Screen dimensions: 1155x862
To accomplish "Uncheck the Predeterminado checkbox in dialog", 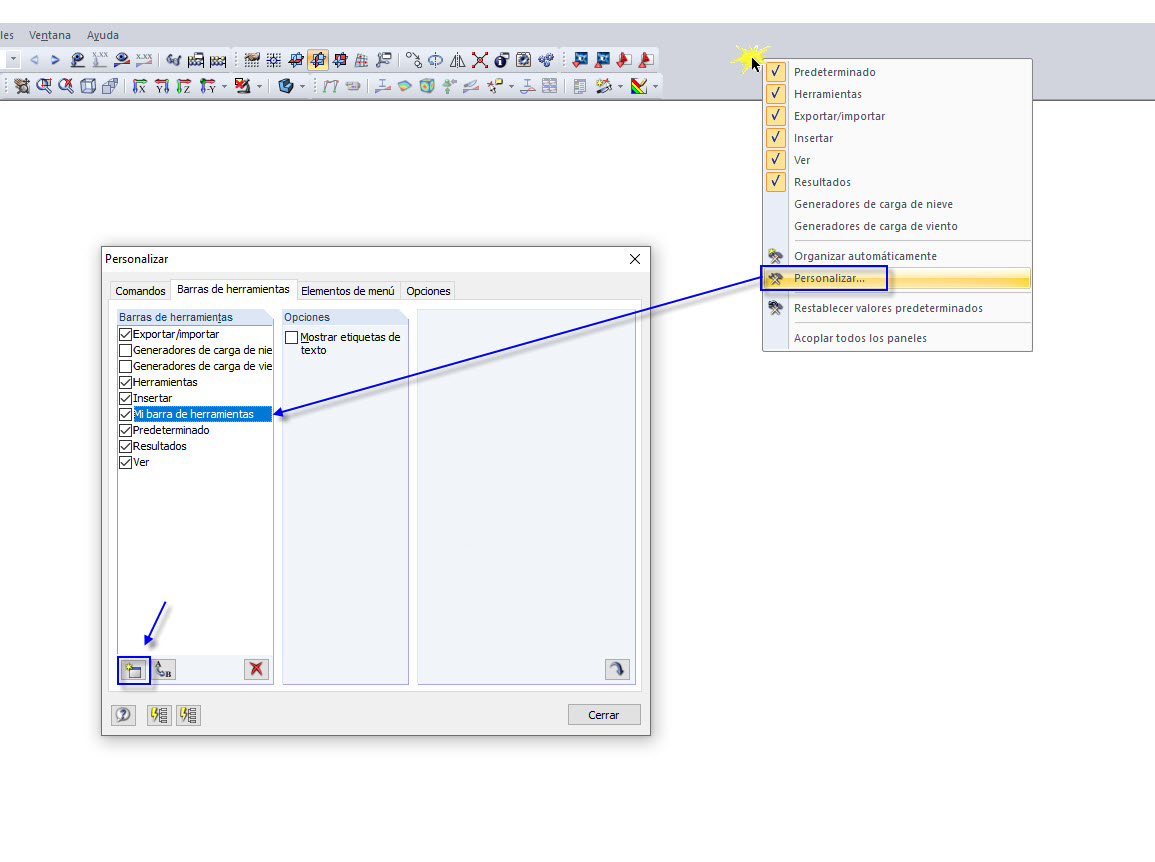I will [x=125, y=430].
